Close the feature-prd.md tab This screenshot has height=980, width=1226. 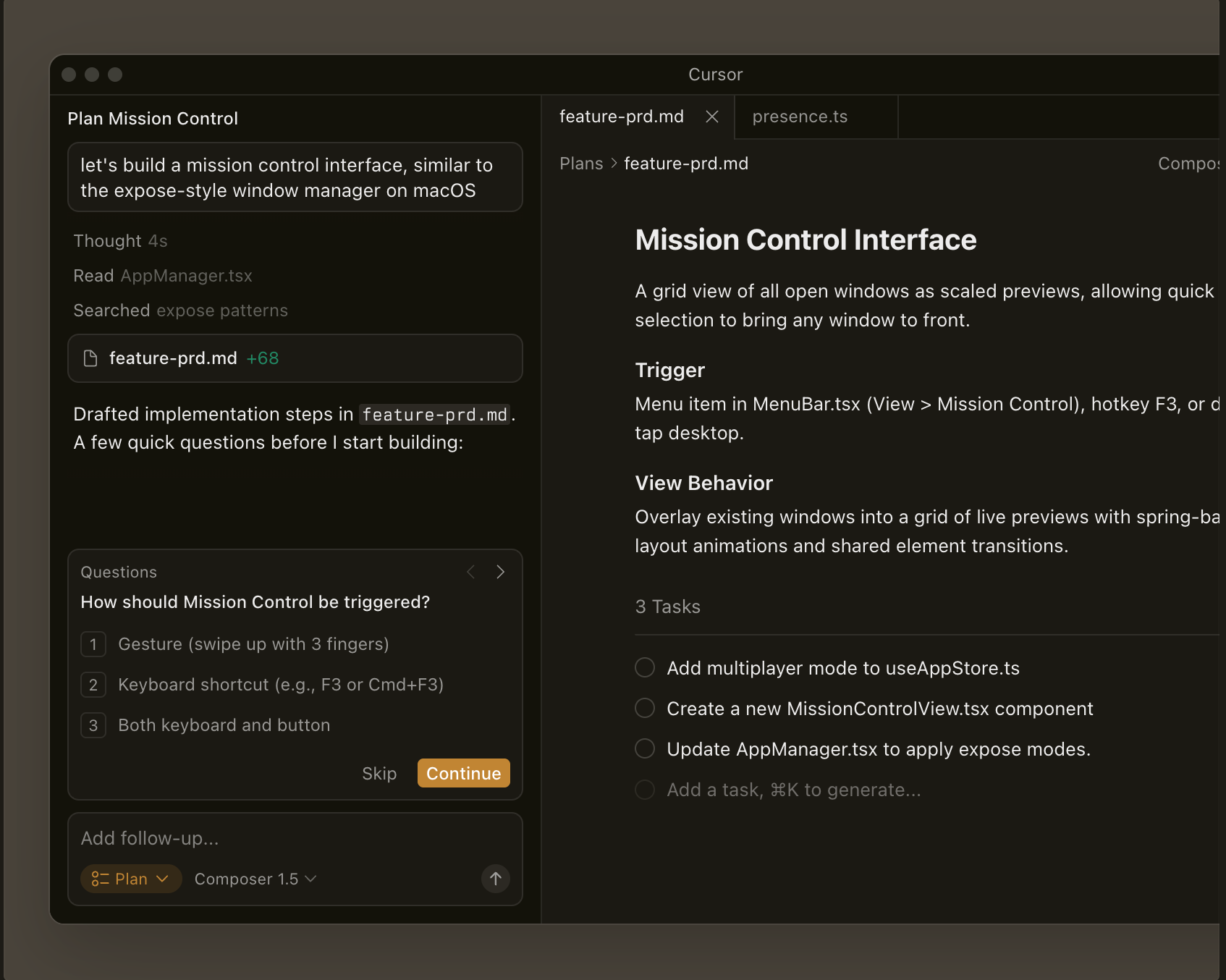click(x=712, y=117)
